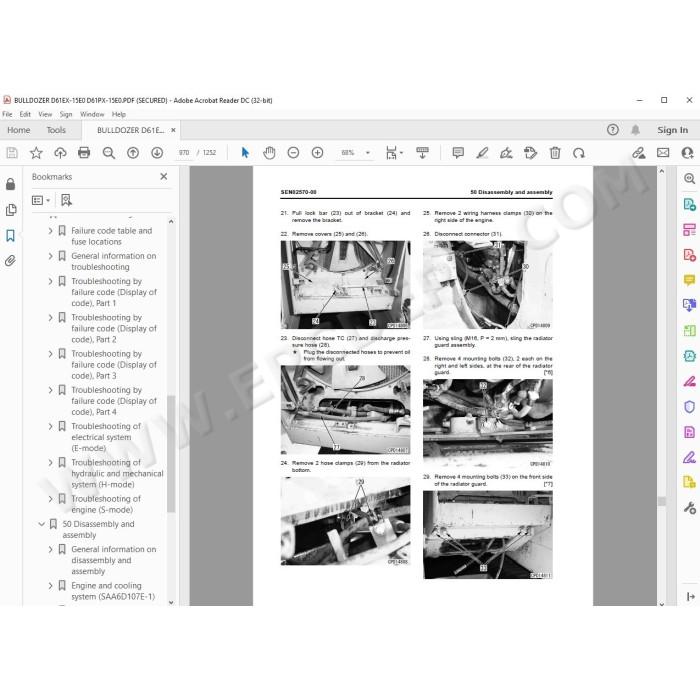Activate the Hand pan tool
700x700 pixels.
(x=269, y=153)
